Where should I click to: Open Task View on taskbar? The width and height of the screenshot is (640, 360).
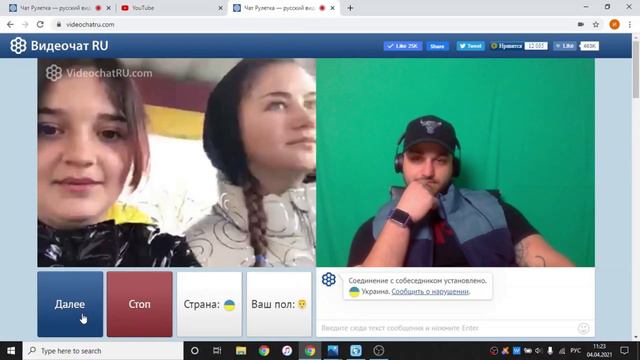(217, 351)
